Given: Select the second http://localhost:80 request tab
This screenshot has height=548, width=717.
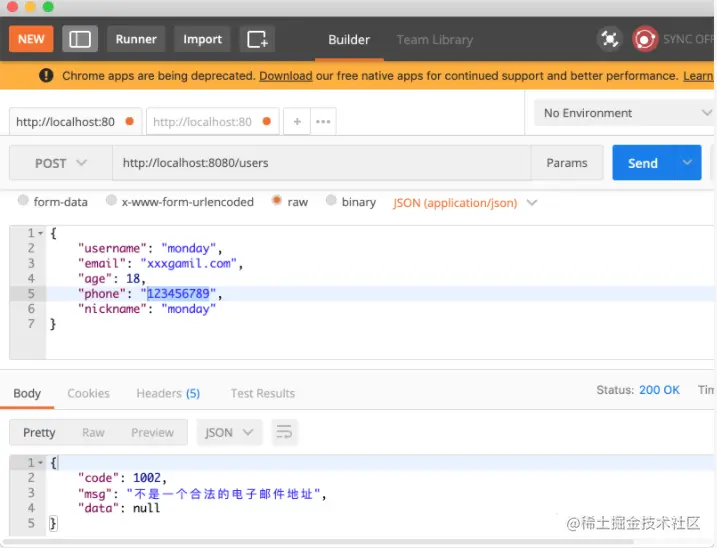Looking at the screenshot, I should pyautogui.click(x=213, y=122).
